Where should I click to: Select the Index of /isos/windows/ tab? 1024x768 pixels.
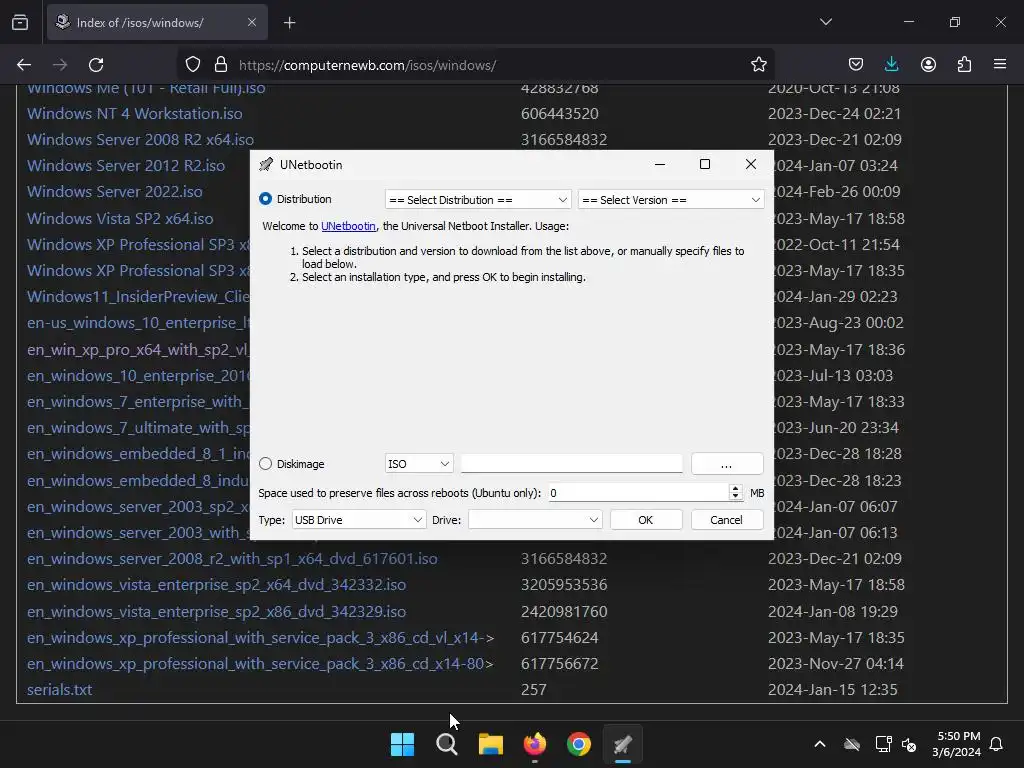coord(157,22)
